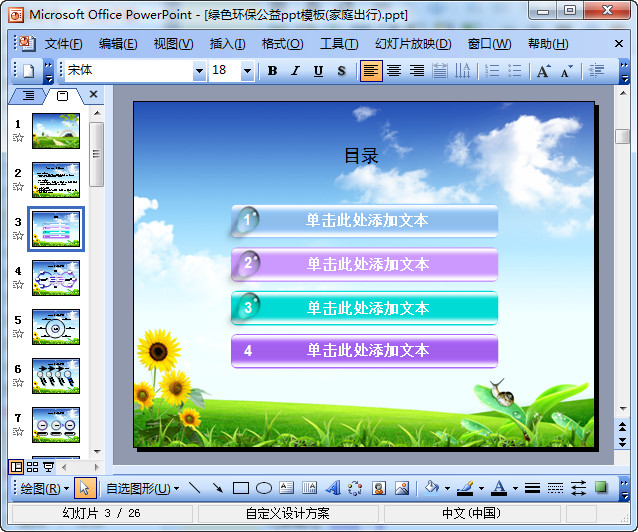The image size is (638, 532).
Task: Apply line color brush
Action: (465, 488)
